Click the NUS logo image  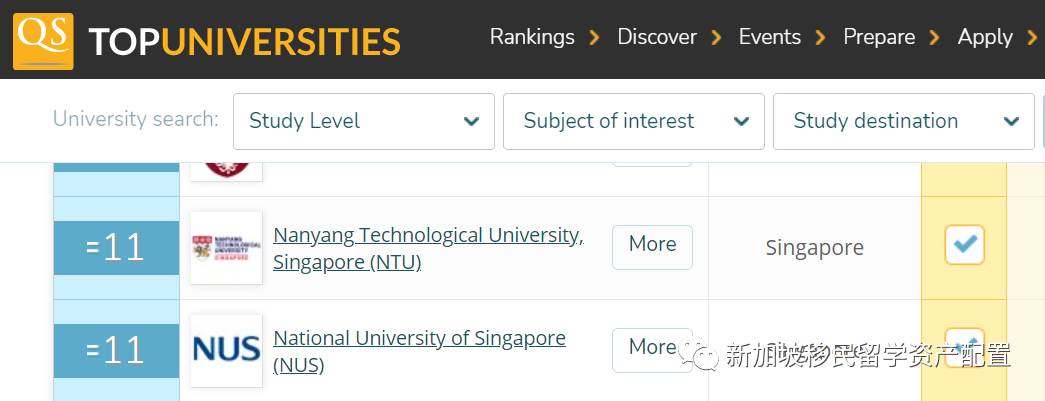(226, 350)
